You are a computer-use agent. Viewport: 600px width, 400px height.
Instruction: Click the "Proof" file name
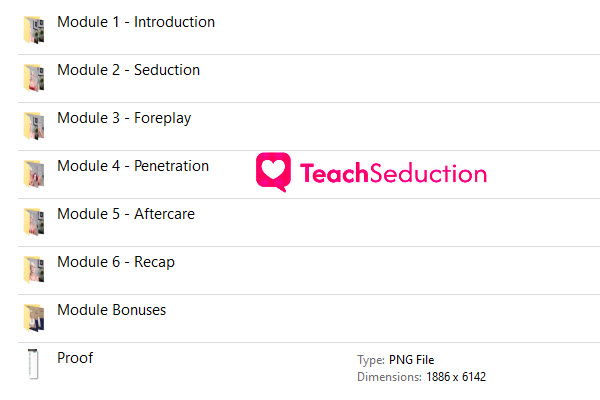[75, 358]
